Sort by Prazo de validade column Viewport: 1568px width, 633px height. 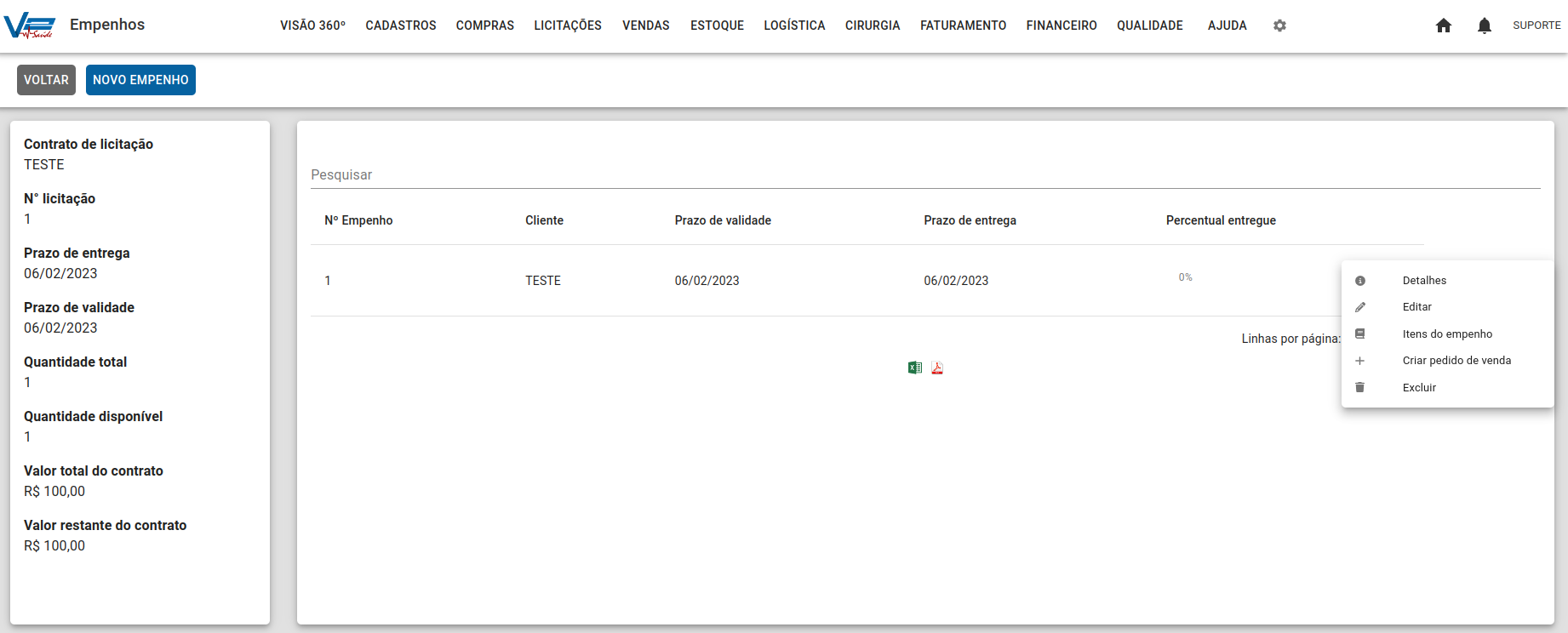[x=723, y=220]
